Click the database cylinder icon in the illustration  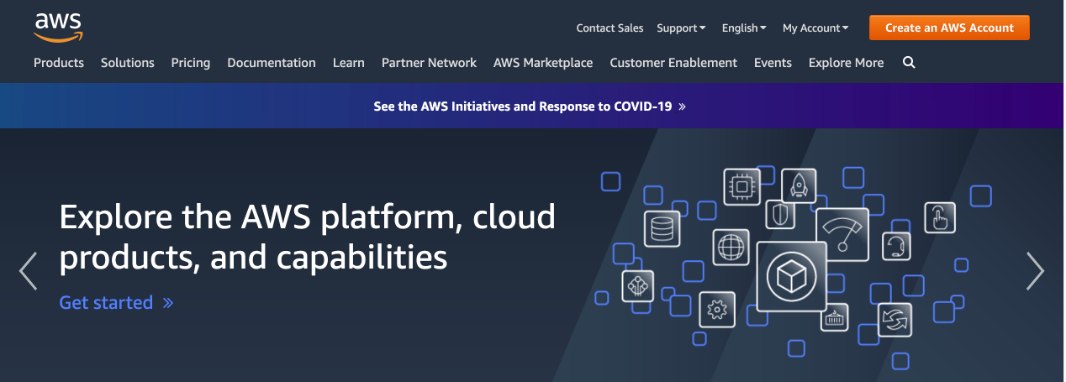click(661, 229)
